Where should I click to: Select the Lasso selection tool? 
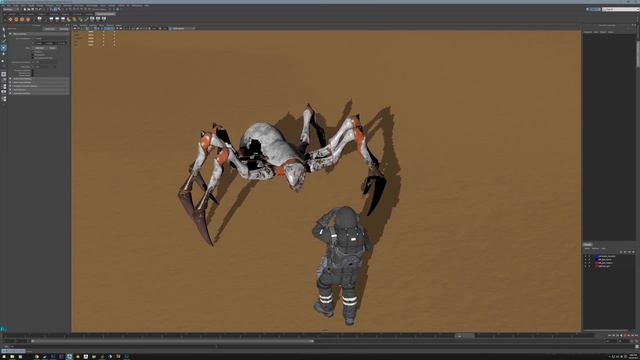4,36
